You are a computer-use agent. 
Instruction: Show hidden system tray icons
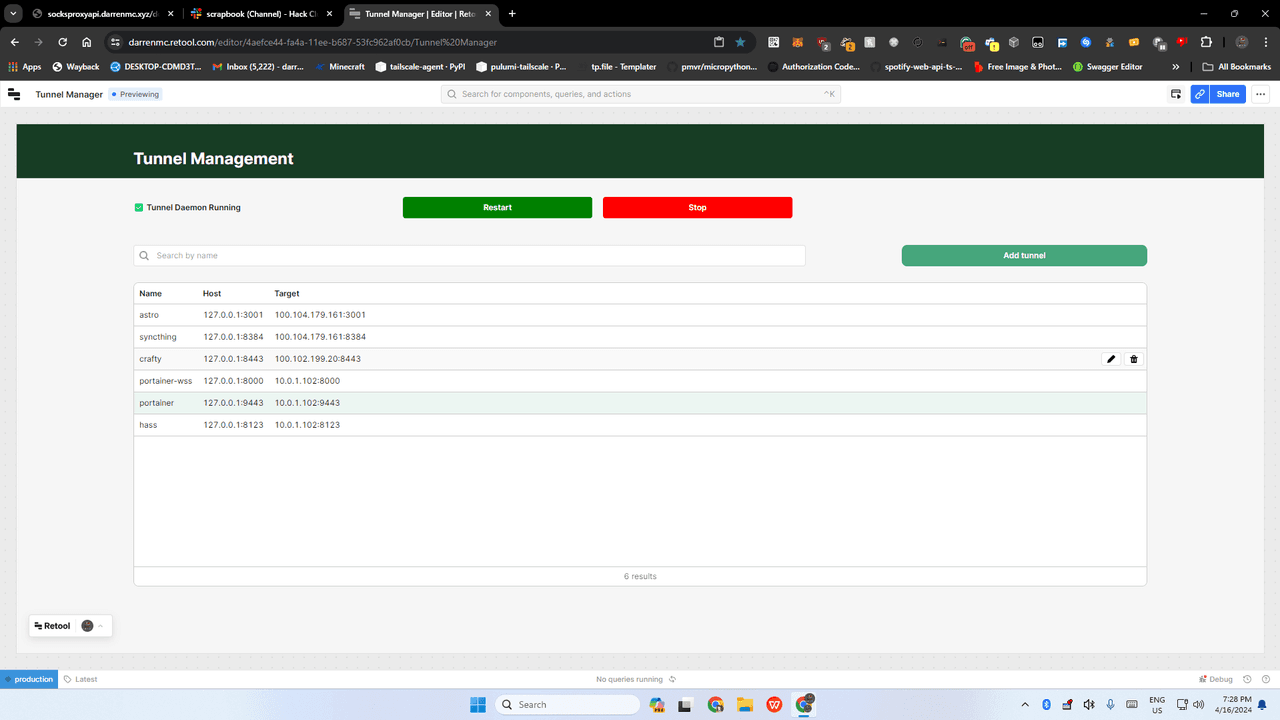(x=1024, y=704)
